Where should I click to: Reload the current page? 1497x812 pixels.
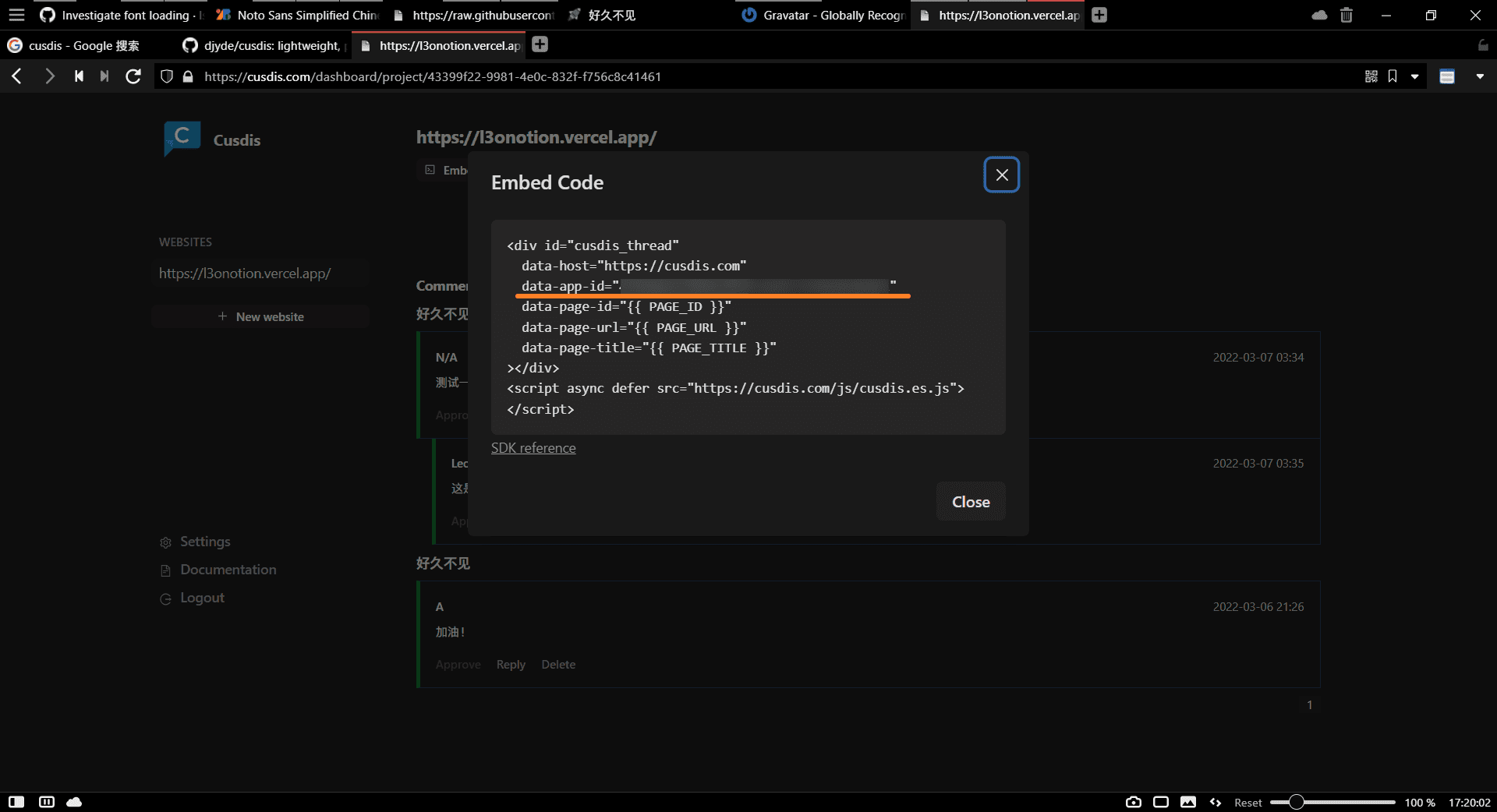133,76
